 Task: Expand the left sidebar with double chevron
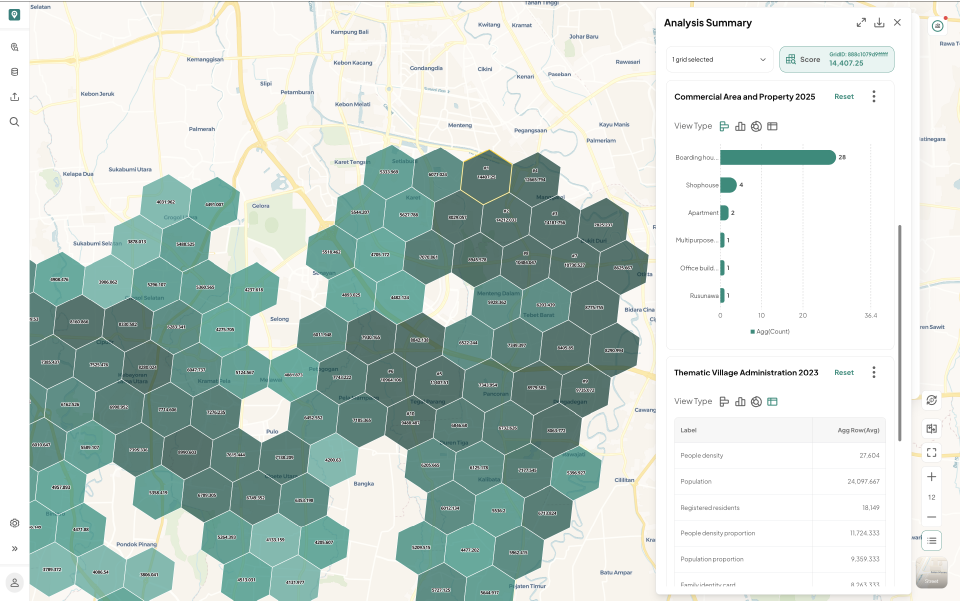click(15, 548)
